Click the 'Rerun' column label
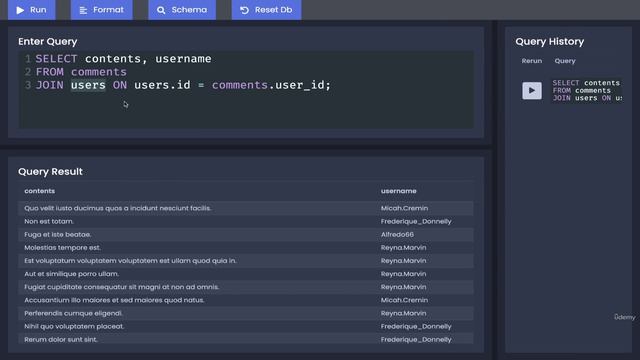Image resolution: width=640 pixels, height=360 pixels. pos(532,61)
